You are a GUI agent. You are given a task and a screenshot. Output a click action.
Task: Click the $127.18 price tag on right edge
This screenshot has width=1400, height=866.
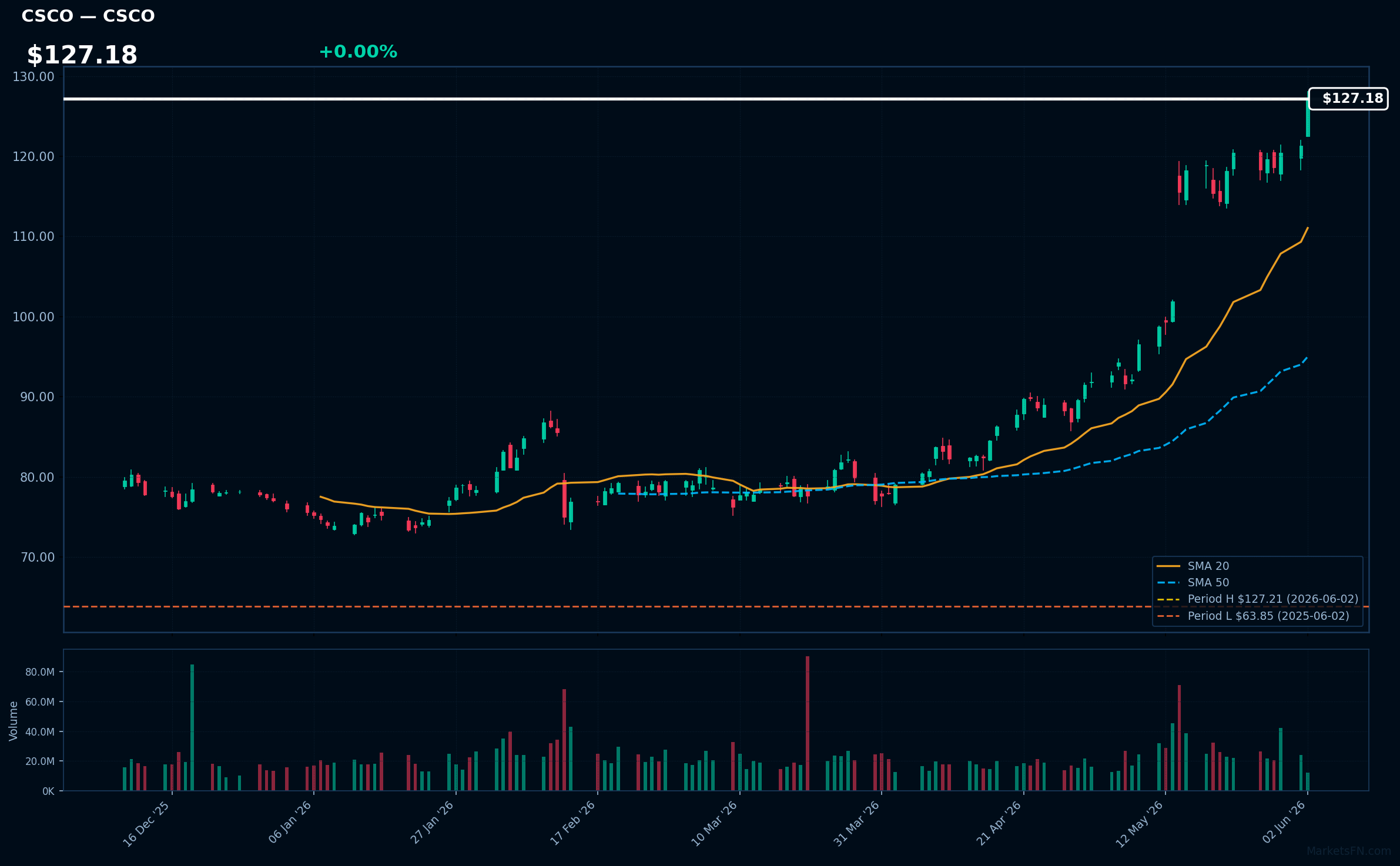(1348, 99)
